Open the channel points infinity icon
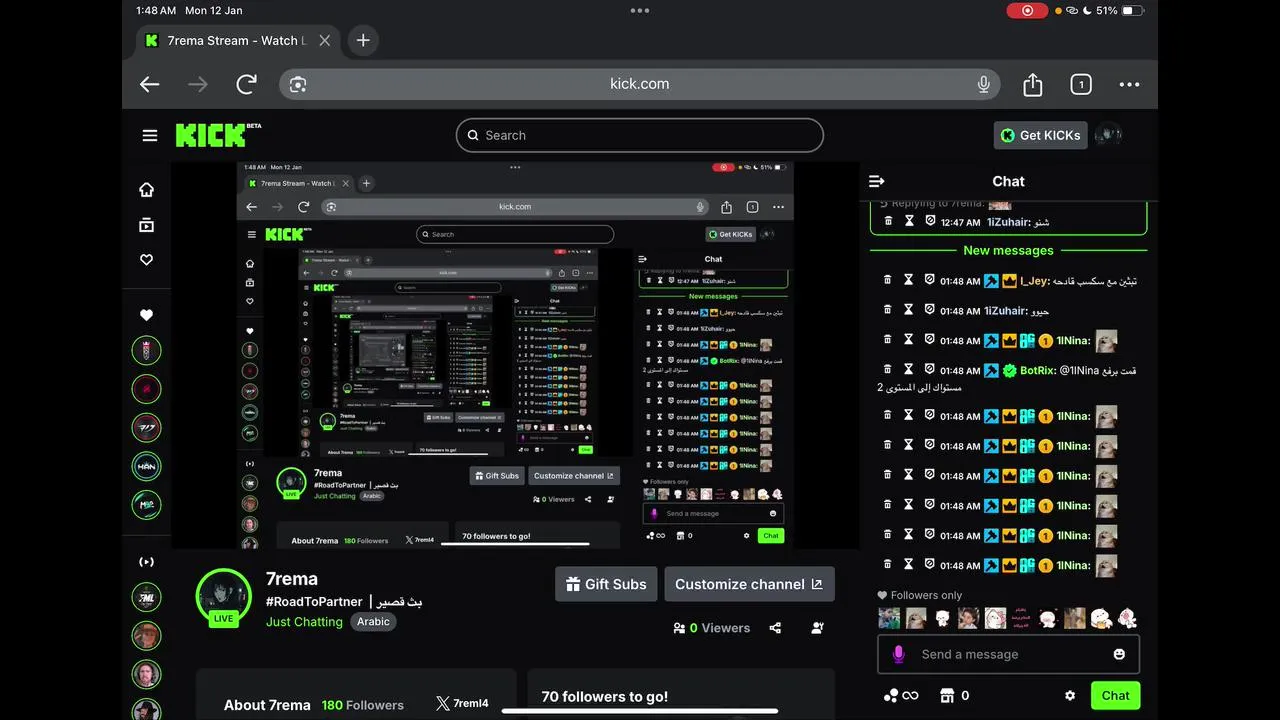 pos(900,695)
